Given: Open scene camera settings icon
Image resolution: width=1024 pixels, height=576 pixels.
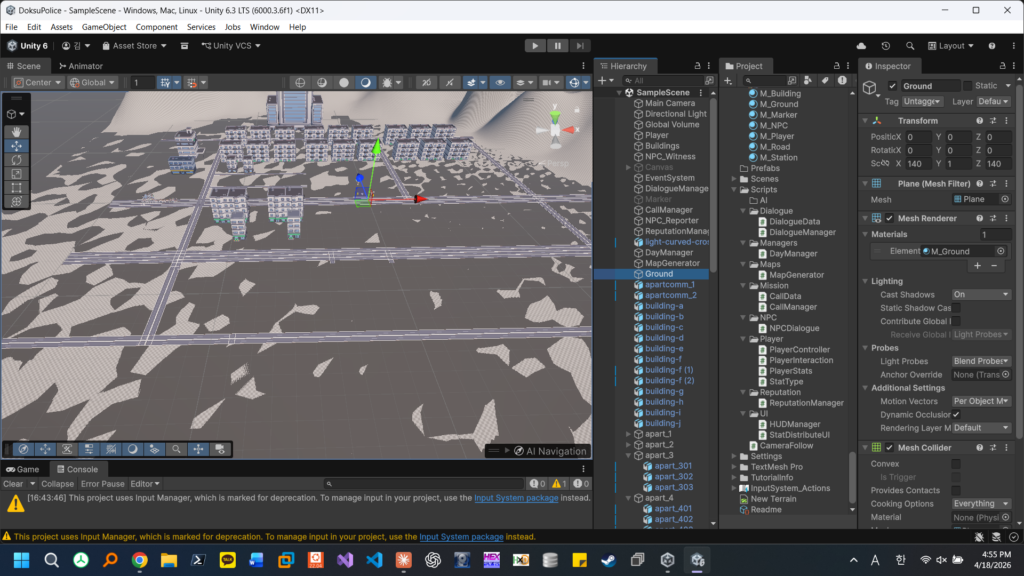Looking at the screenshot, I should [551, 82].
